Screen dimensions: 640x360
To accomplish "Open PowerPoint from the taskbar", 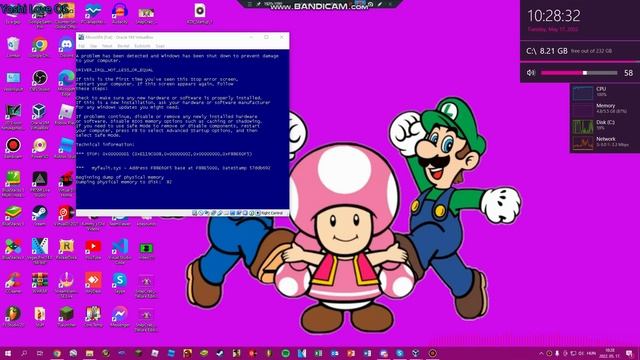I will 351,353.
